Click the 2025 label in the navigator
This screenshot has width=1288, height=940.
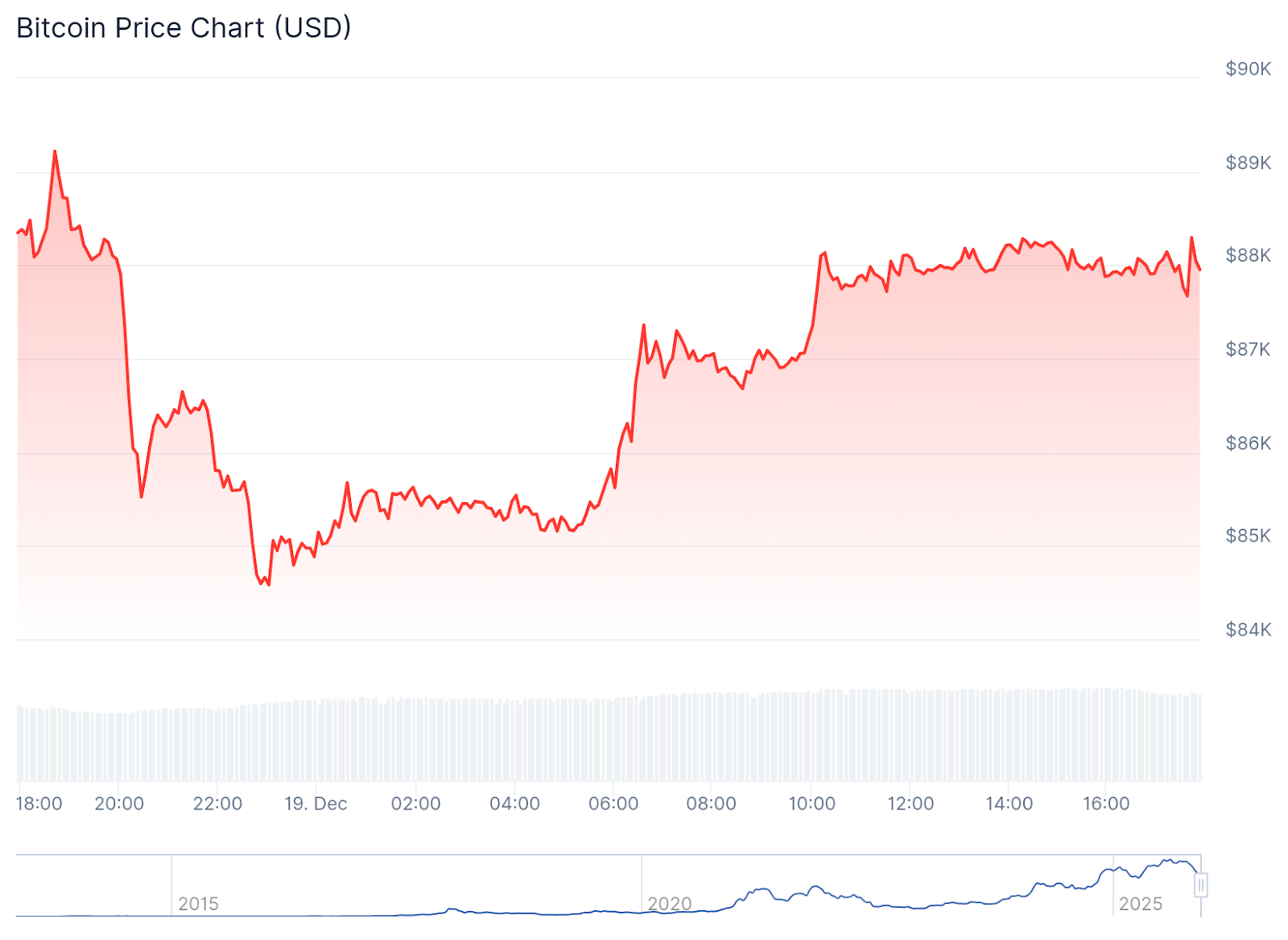click(x=1140, y=904)
